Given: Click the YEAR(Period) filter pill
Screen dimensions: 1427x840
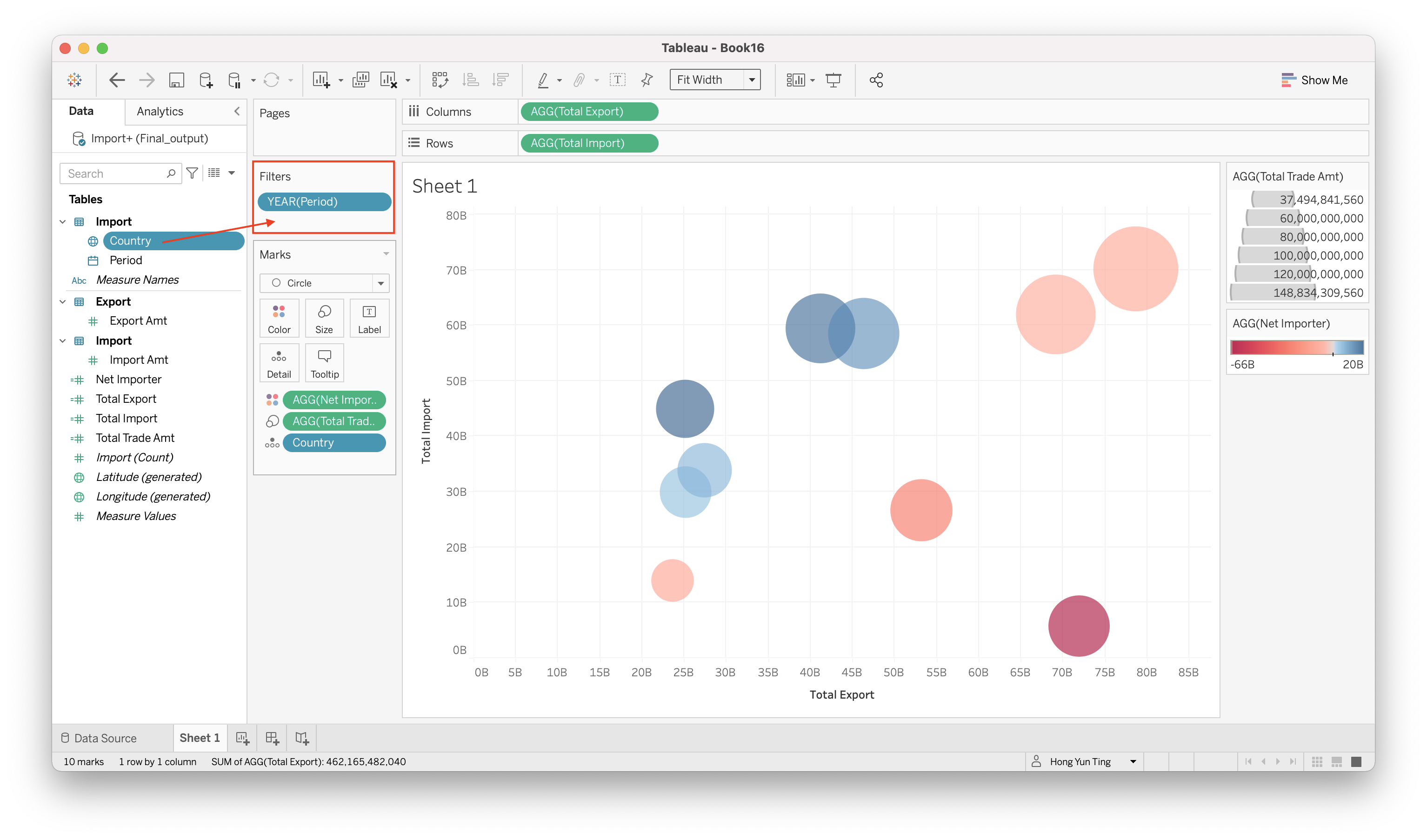Looking at the screenshot, I should point(324,202).
